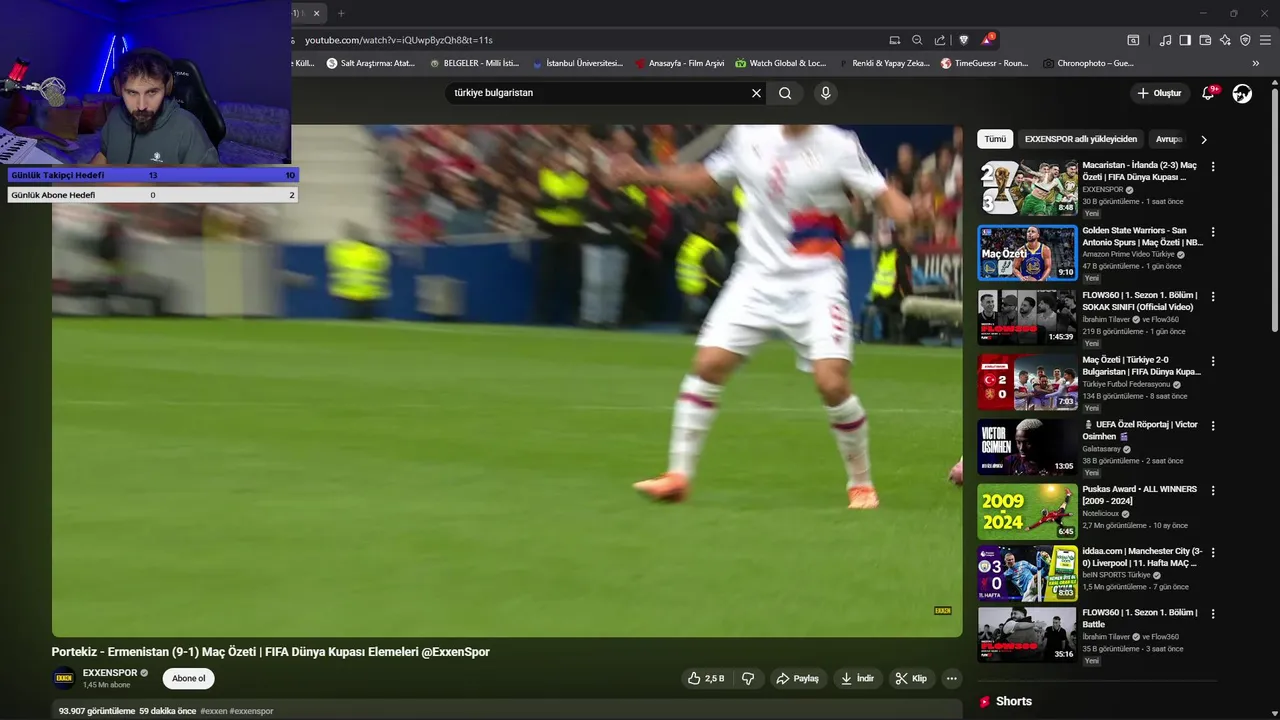Viewport: 1280px width, 720px height.
Task: Click the browser zoom magnifier icon
Action: 917,40
